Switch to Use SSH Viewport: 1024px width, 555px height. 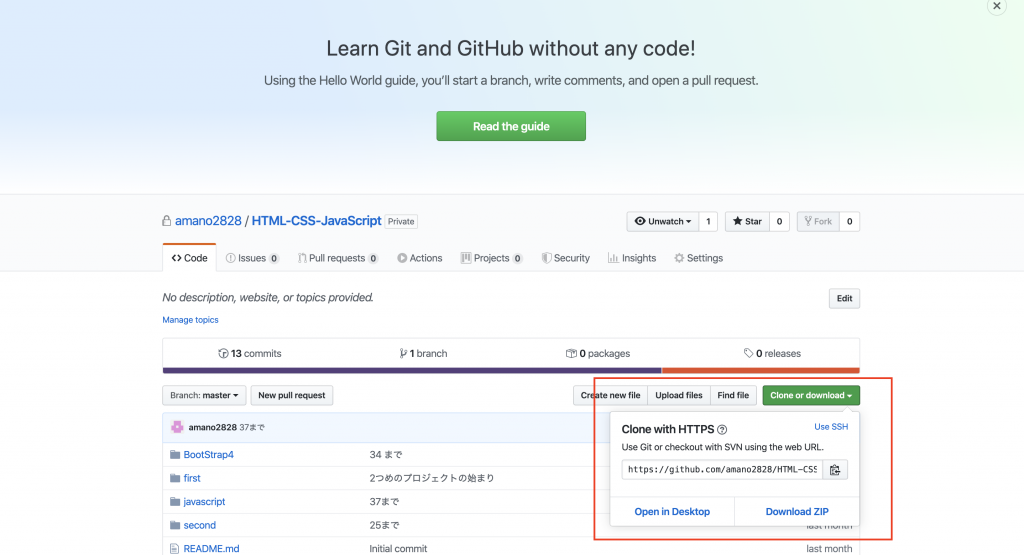(831, 426)
